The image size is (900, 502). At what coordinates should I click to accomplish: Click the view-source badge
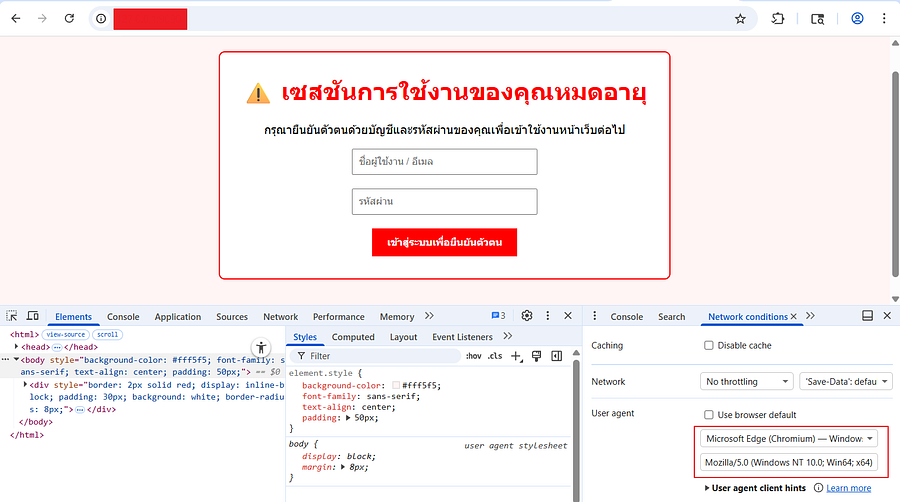click(65, 334)
